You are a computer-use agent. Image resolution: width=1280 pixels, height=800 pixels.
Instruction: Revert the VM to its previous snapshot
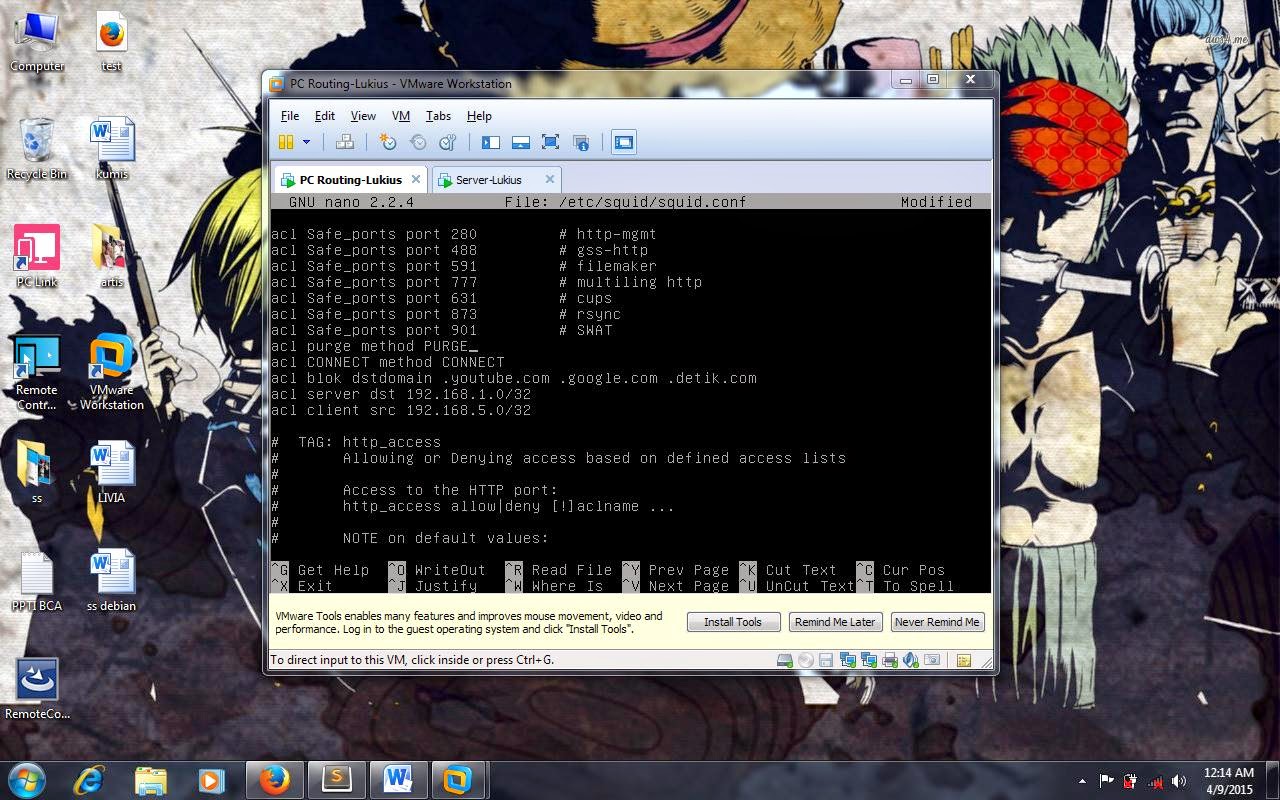[418, 143]
